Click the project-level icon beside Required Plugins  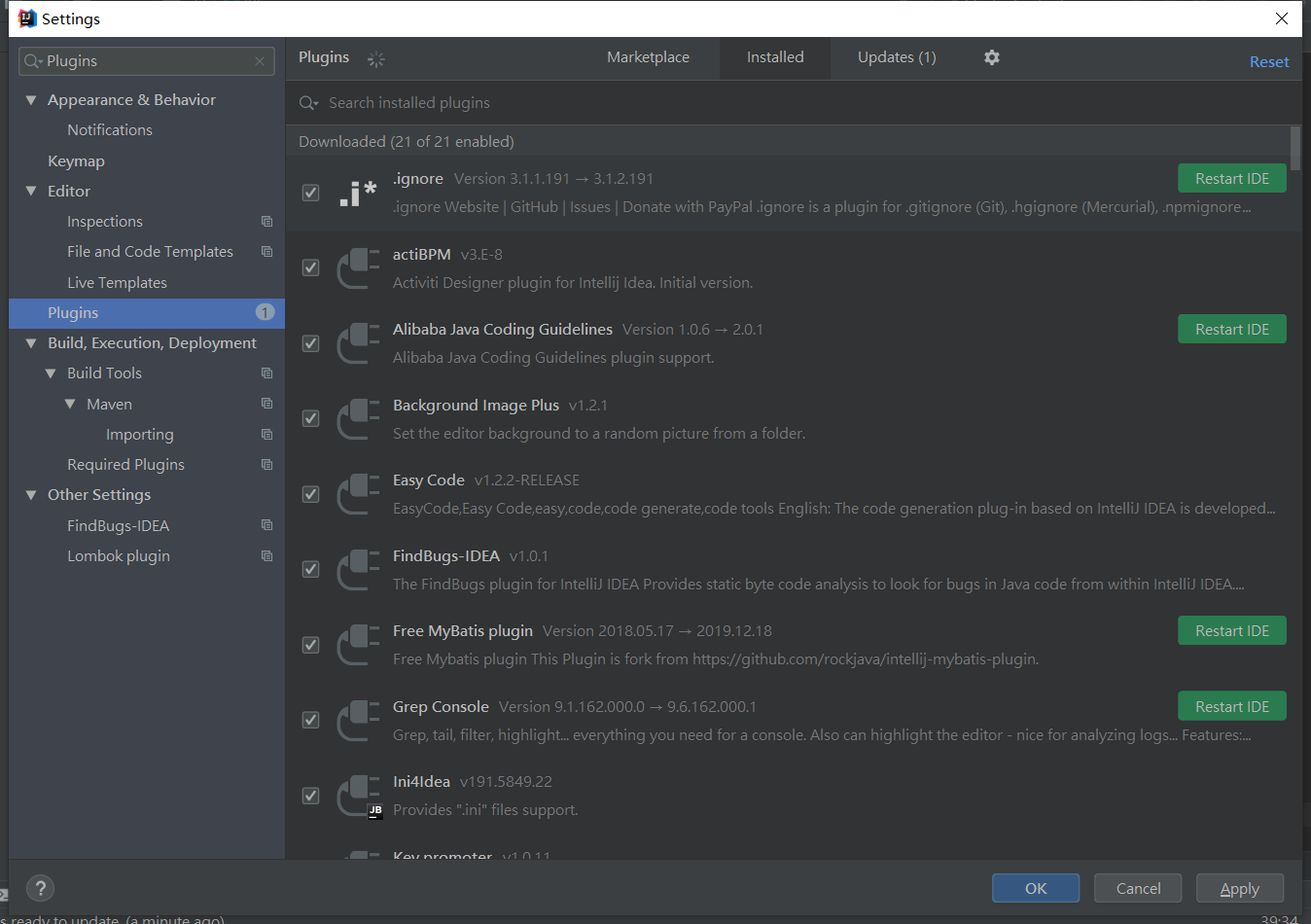[x=267, y=465]
